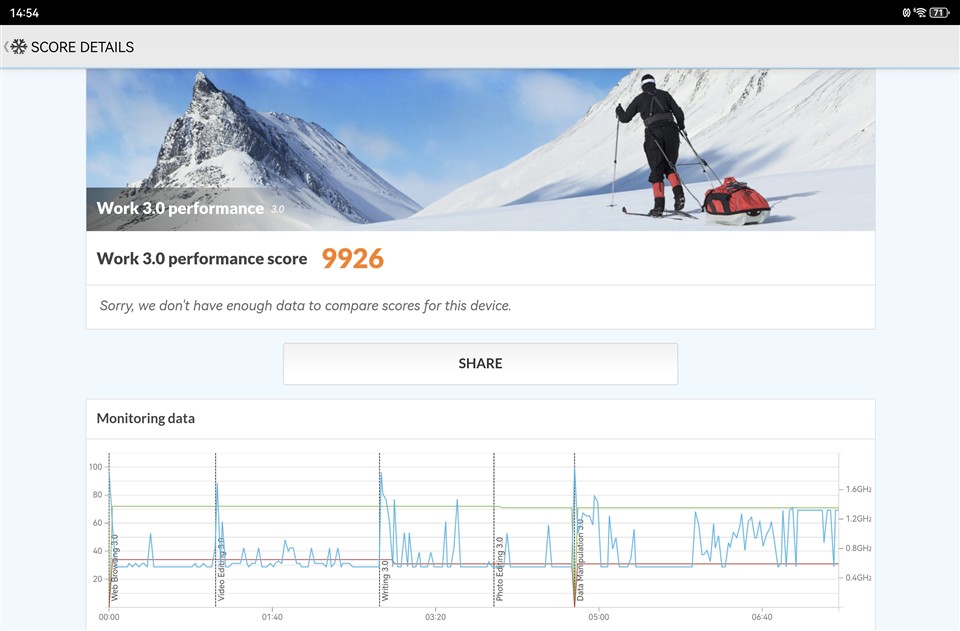Tap the Work 3.0 performance banner image
The width and height of the screenshot is (960, 631).
tap(480, 150)
